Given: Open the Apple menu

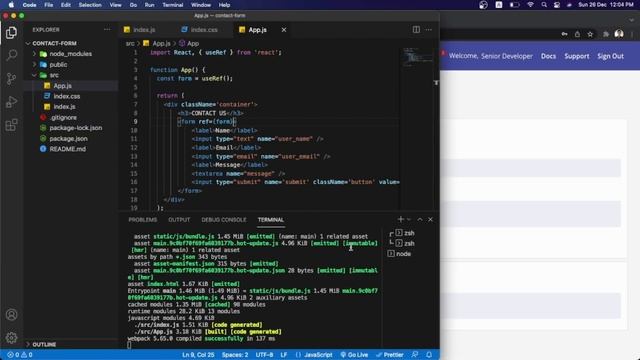Looking at the screenshot, I should [11, 5].
